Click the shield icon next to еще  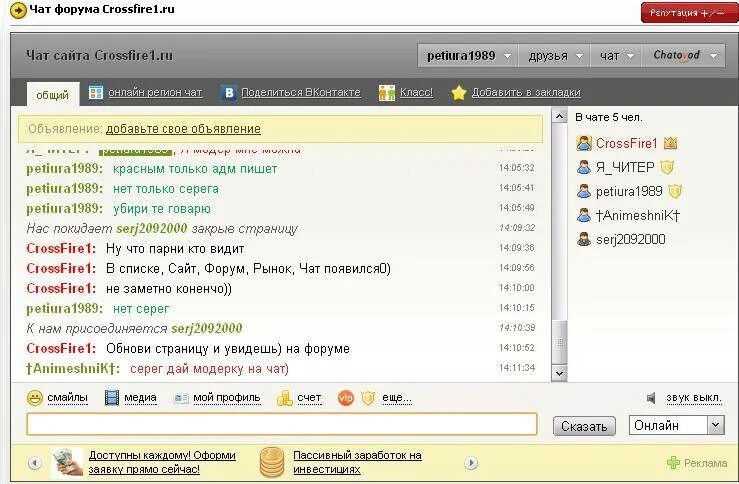click(x=368, y=398)
